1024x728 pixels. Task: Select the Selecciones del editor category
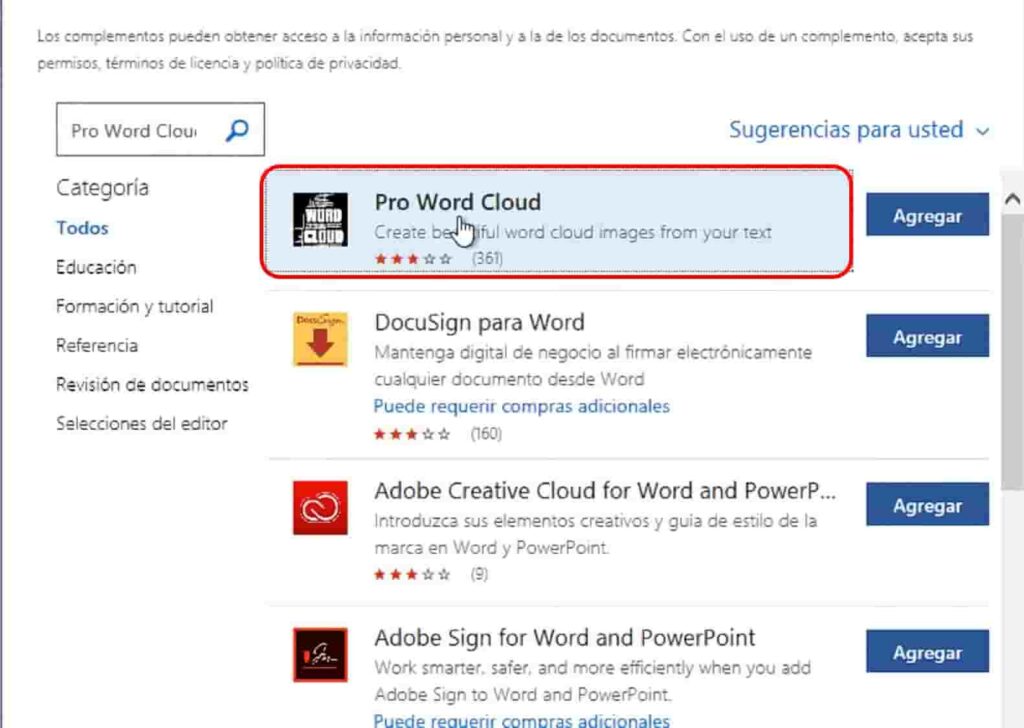coord(141,423)
